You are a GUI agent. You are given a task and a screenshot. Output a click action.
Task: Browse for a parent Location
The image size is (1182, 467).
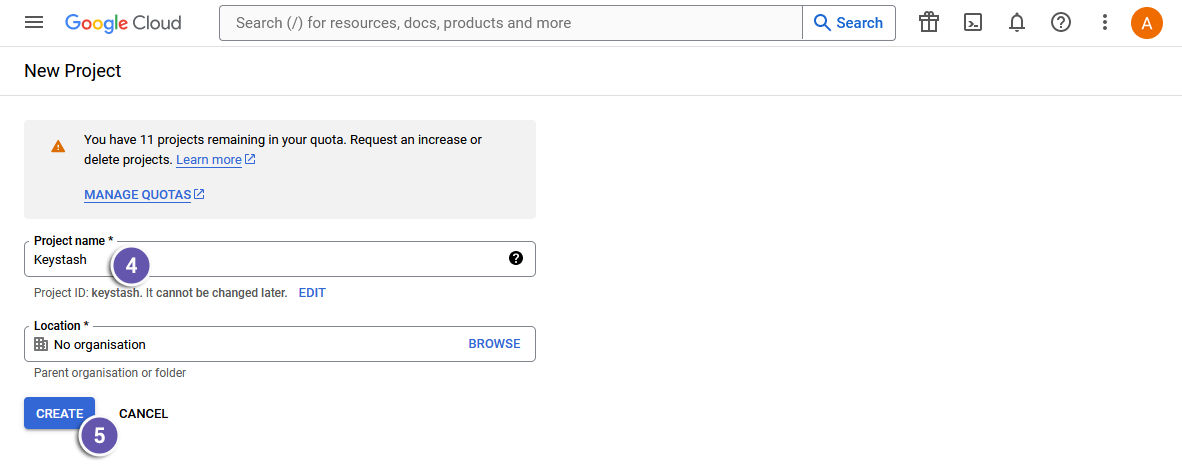494,344
